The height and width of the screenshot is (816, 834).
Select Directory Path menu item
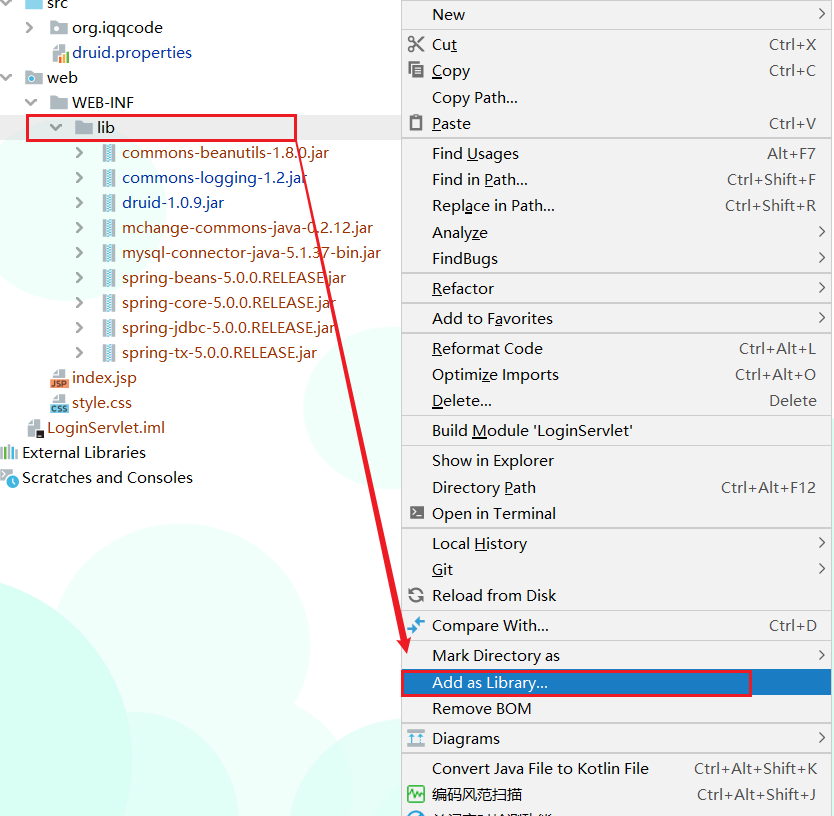[616, 487]
